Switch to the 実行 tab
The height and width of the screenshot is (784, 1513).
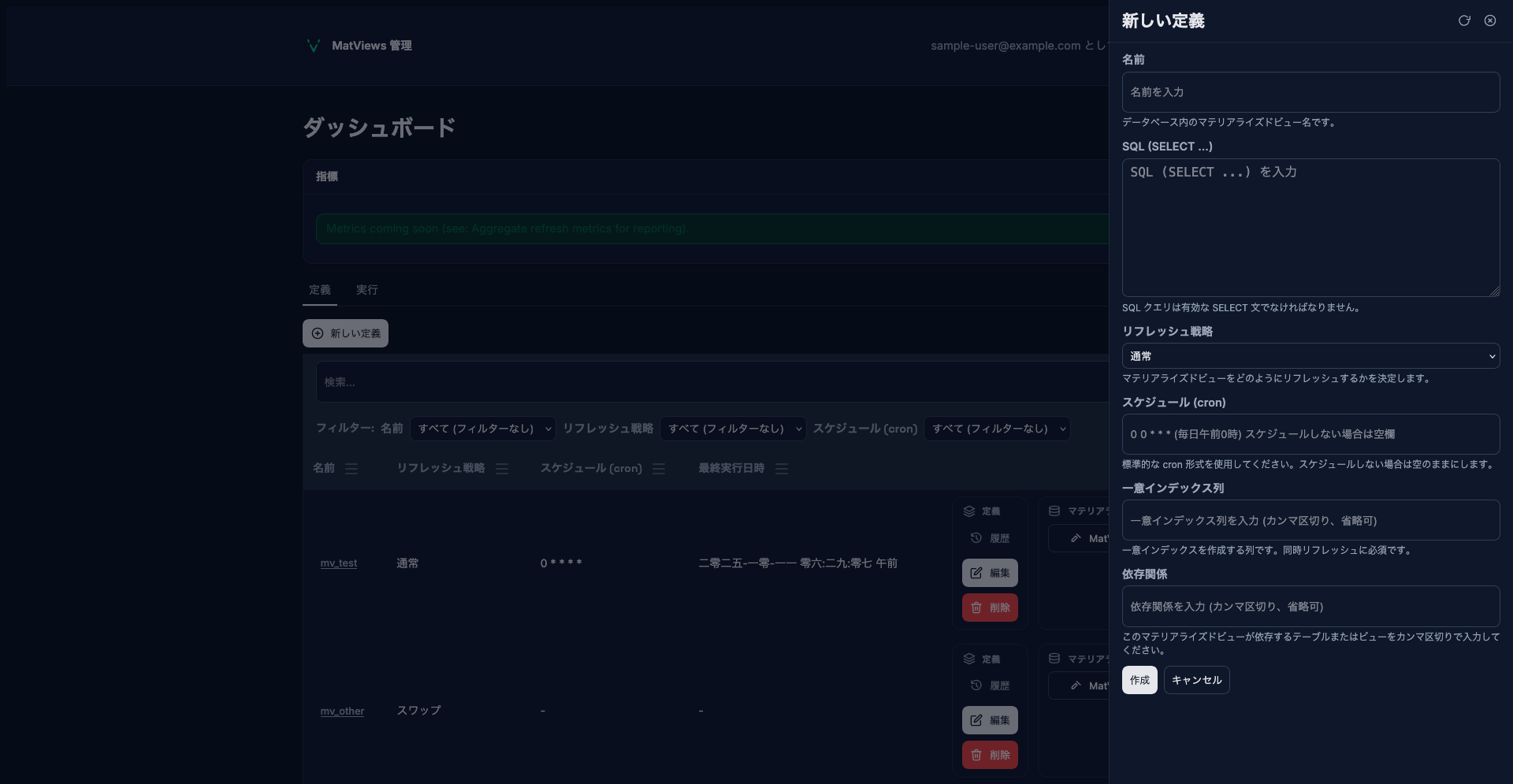point(366,290)
